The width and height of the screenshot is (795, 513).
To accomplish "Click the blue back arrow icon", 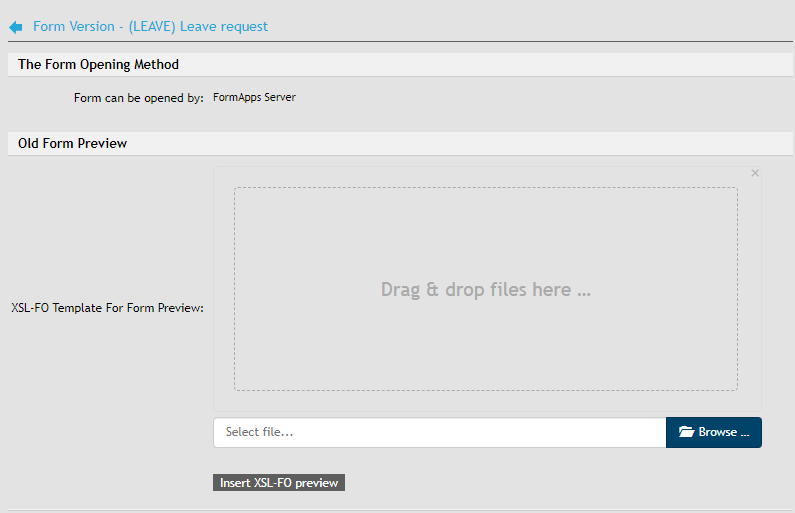I will [15, 27].
